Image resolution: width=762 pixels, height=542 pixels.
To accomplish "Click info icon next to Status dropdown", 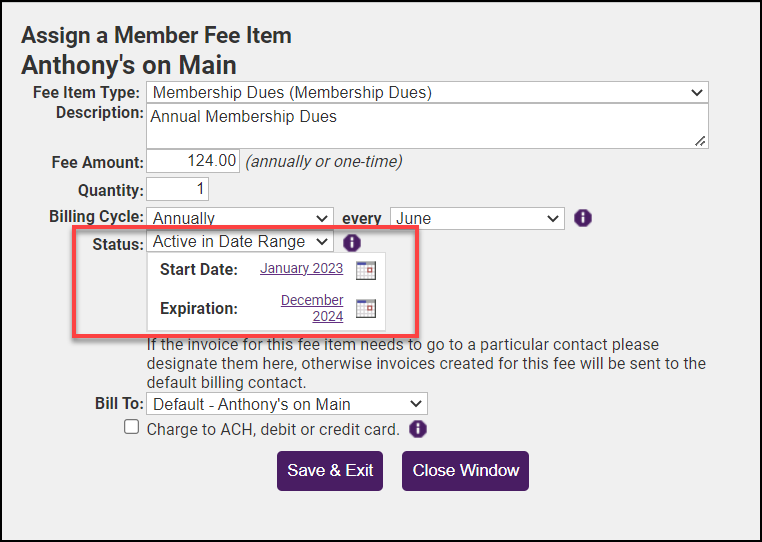I will click(351, 242).
